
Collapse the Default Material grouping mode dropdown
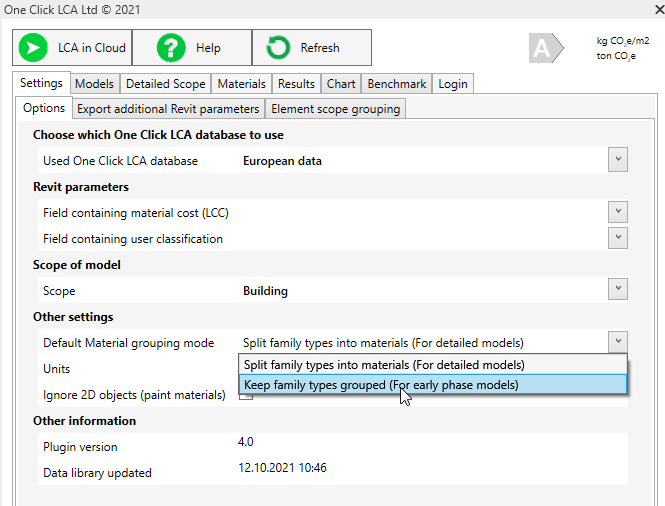[x=618, y=342]
